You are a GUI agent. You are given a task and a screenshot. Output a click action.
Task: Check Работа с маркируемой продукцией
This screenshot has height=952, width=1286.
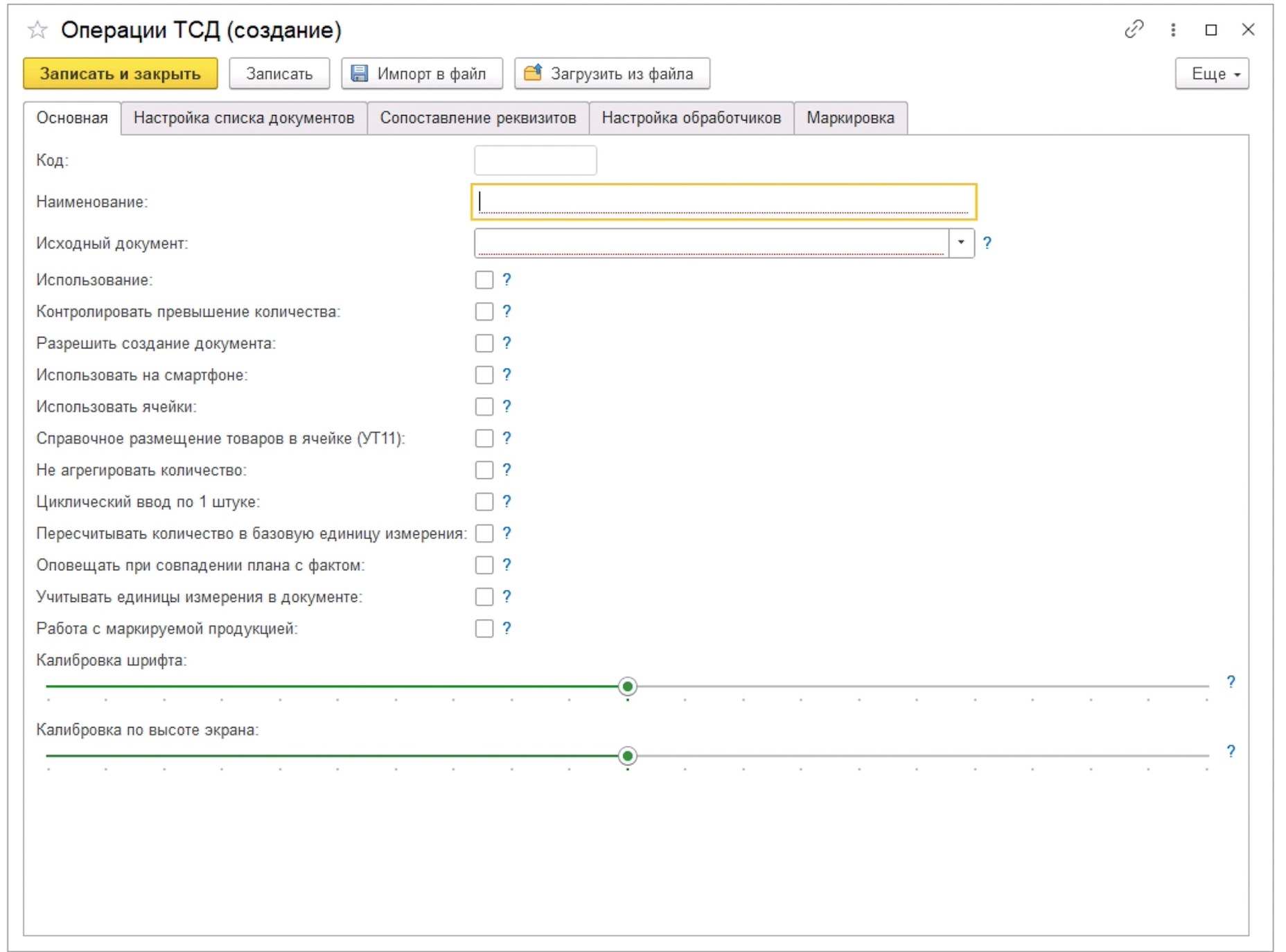point(484,628)
